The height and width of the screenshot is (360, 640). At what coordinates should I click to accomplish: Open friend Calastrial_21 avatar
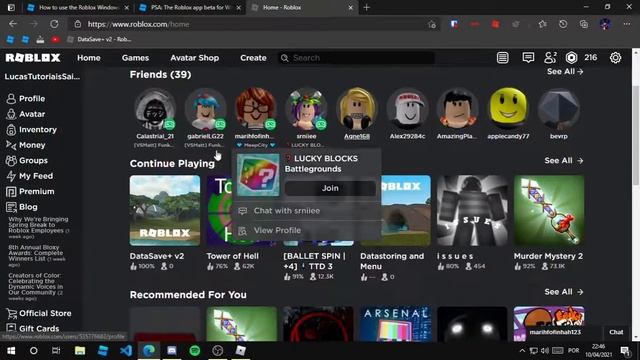(155, 109)
